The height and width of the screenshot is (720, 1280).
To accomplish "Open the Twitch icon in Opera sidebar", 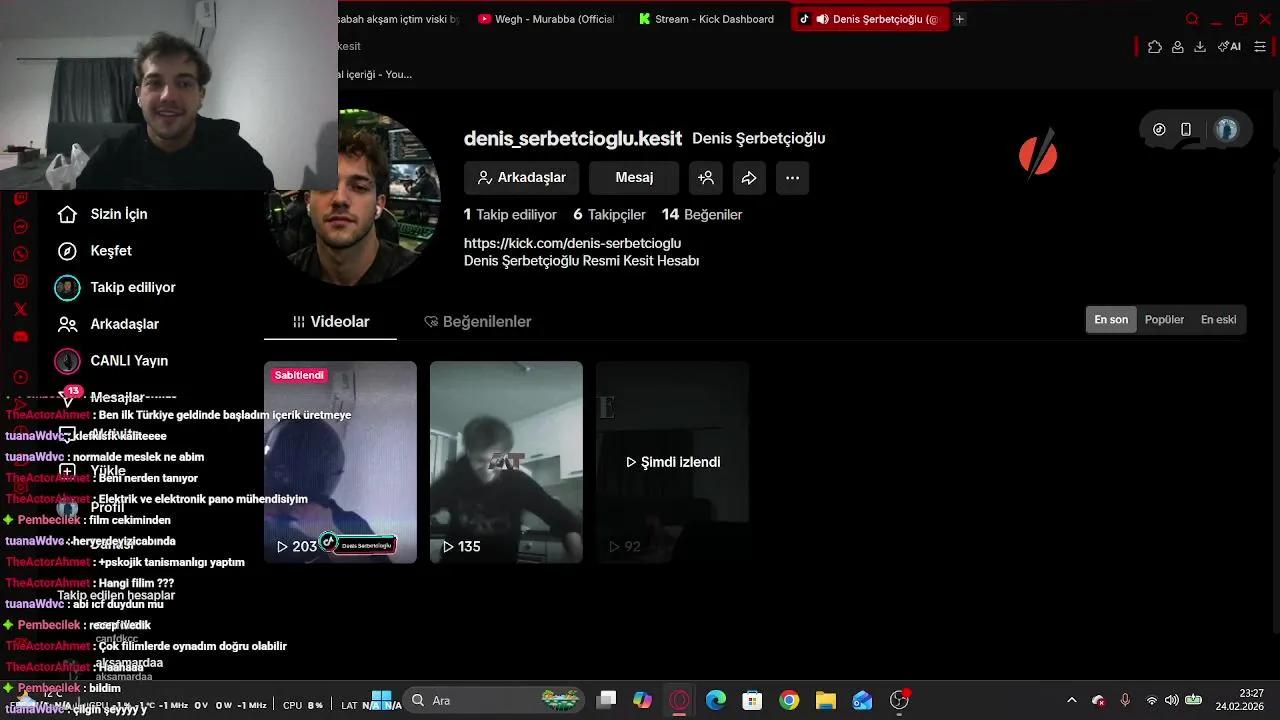I will [x=20, y=199].
